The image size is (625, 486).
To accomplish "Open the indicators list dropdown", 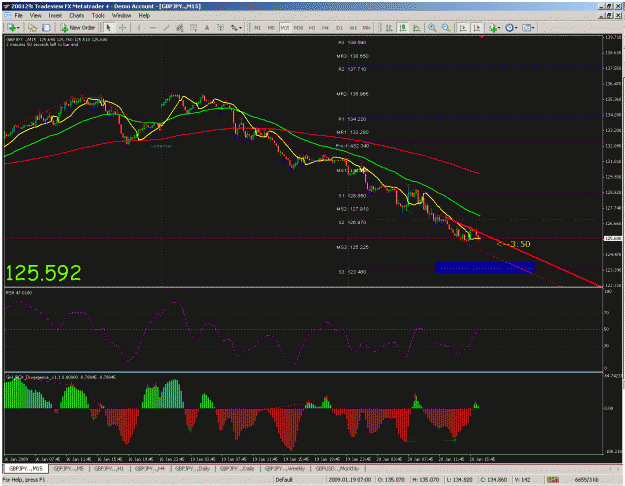I will pos(494,28).
